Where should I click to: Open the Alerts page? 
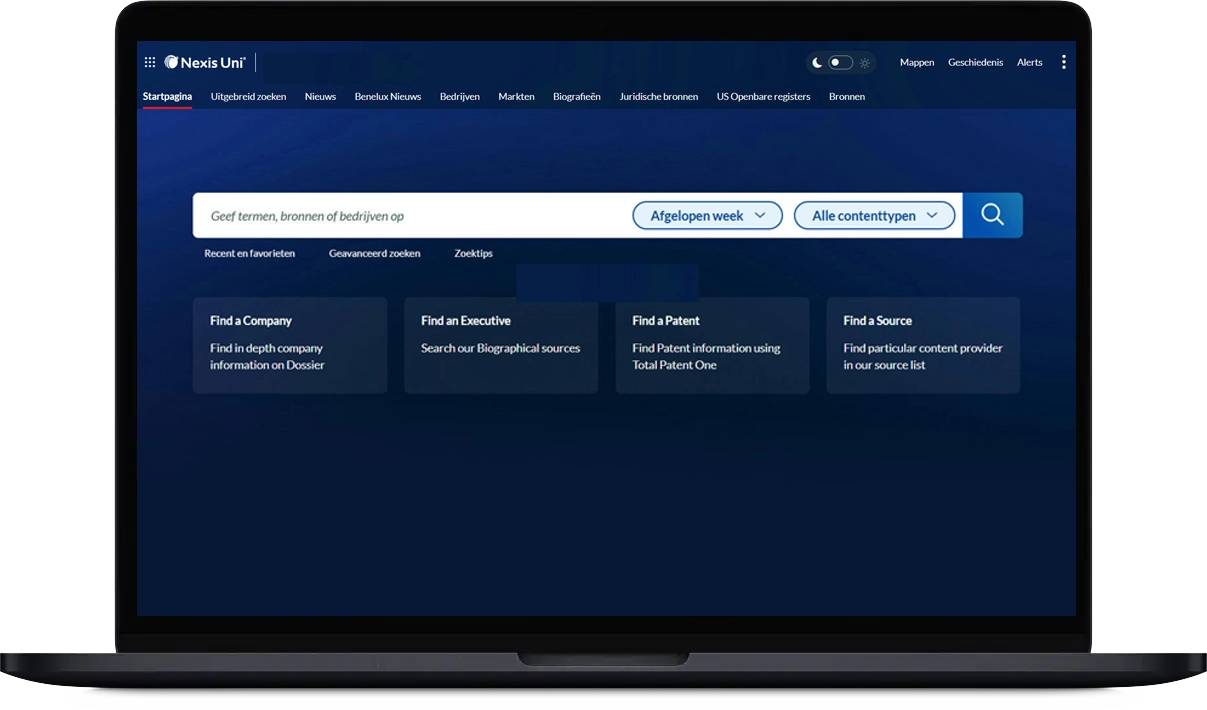coord(1029,63)
